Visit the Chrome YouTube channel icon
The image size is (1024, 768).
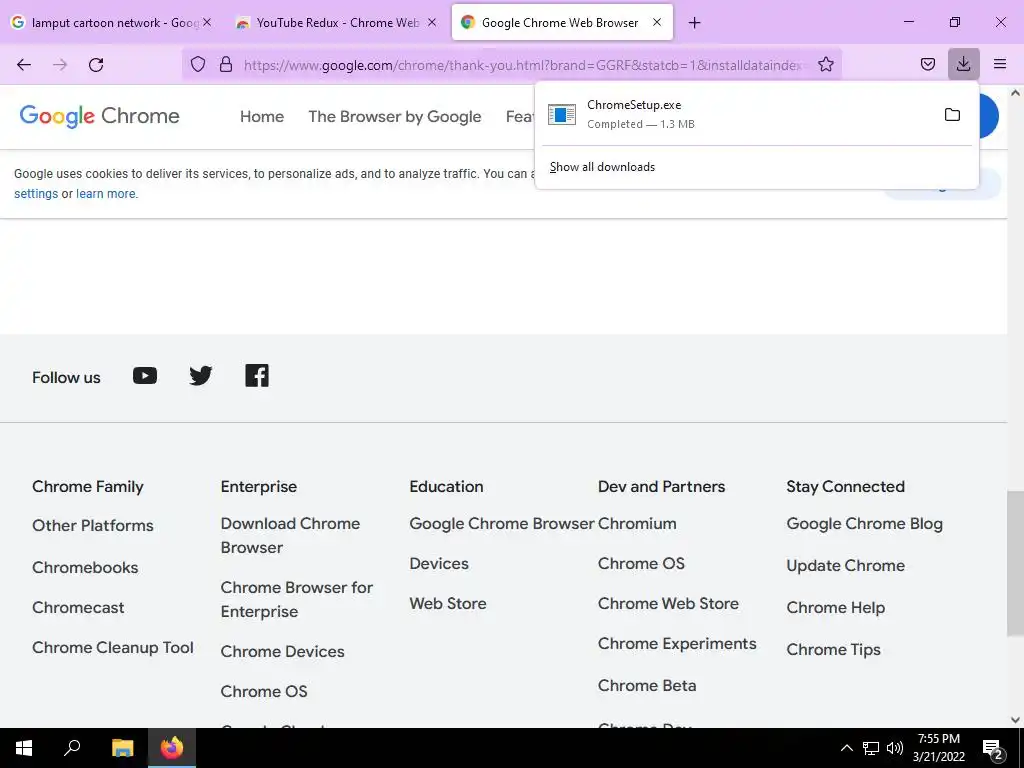pos(145,376)
